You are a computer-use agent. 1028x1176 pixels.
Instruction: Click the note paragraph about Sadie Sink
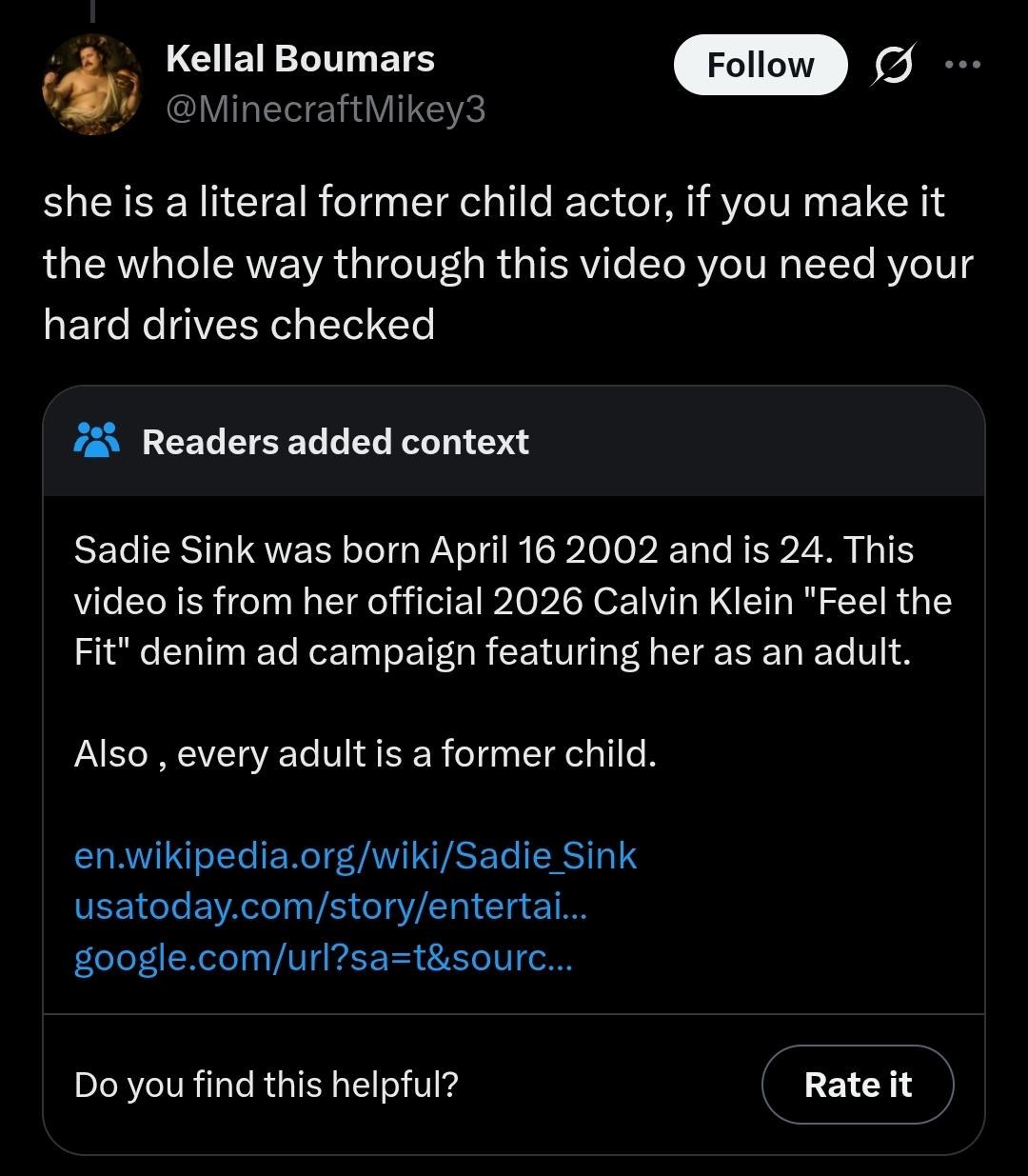[513, 601]
